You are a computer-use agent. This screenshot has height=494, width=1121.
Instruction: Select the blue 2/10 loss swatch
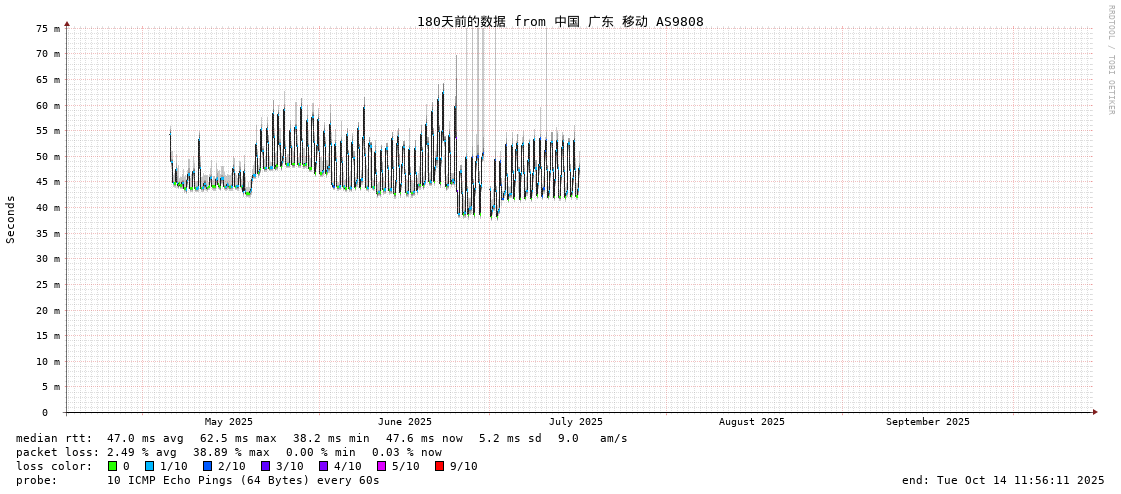207,466
